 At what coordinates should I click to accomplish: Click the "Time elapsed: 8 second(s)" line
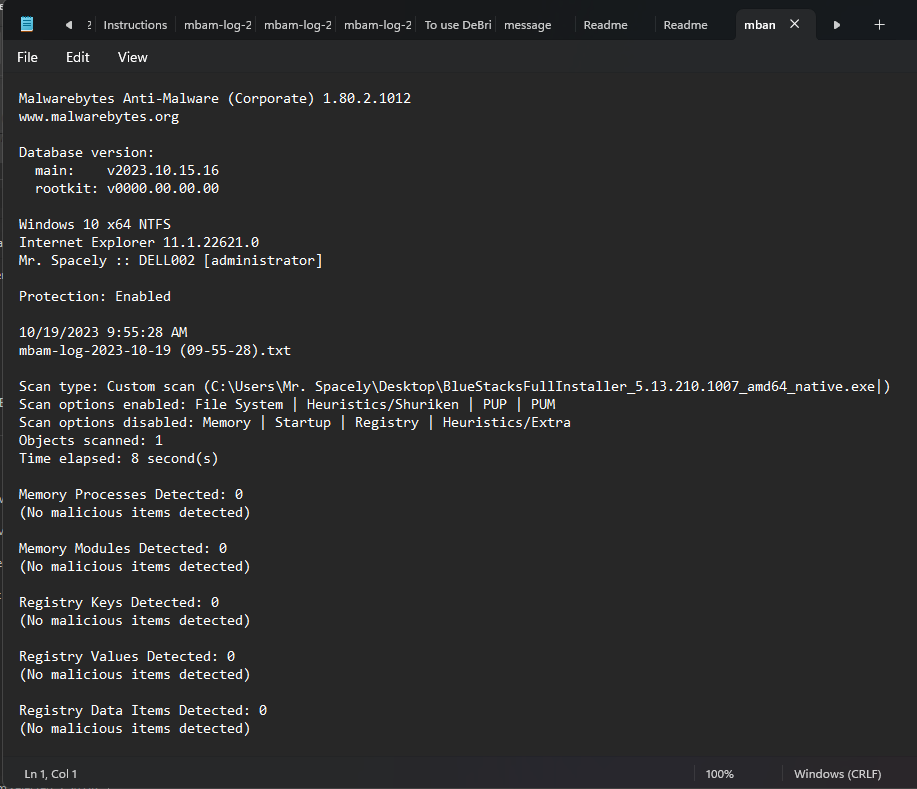[x=119, y=459]
